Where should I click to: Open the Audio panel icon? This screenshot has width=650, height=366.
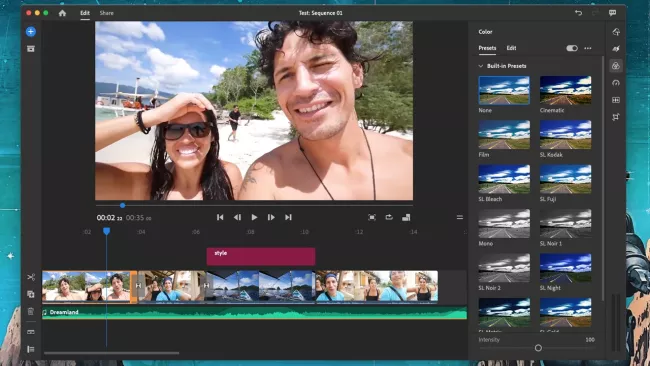(616, 100)
